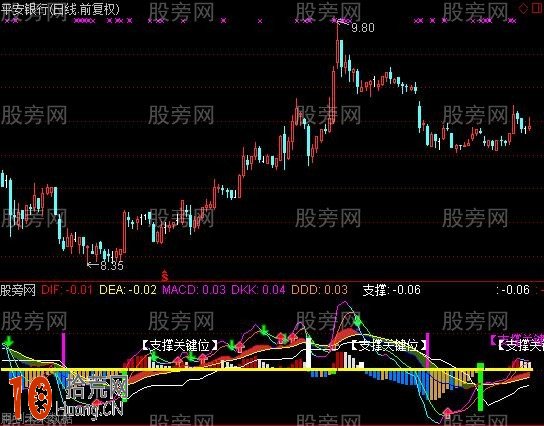Select the 股旁网 indicator name label

click(x=18, y=290)
